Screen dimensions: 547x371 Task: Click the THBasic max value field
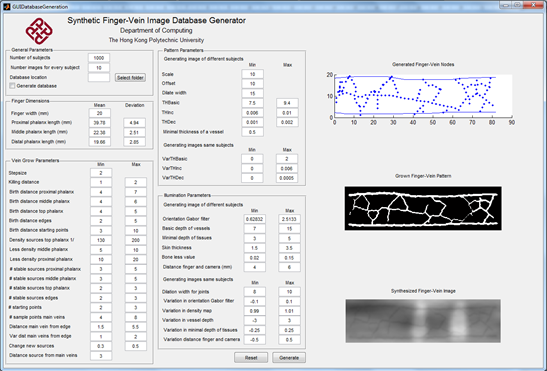287,103
